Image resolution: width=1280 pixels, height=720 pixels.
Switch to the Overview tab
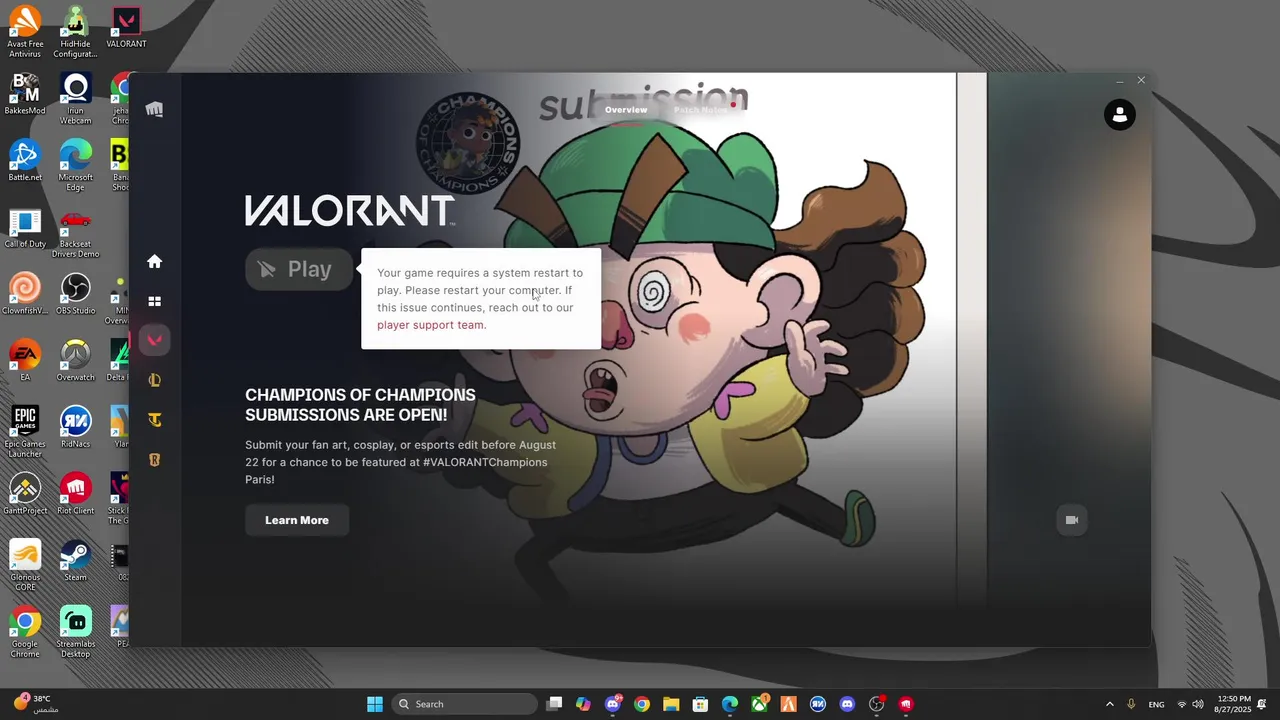(626, 110)
